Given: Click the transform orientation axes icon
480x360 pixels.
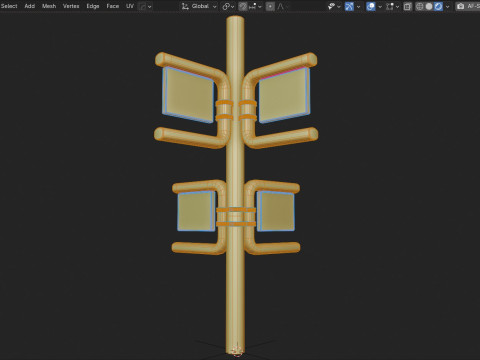Looking at the screenshot, I should (x=185, y=6).
